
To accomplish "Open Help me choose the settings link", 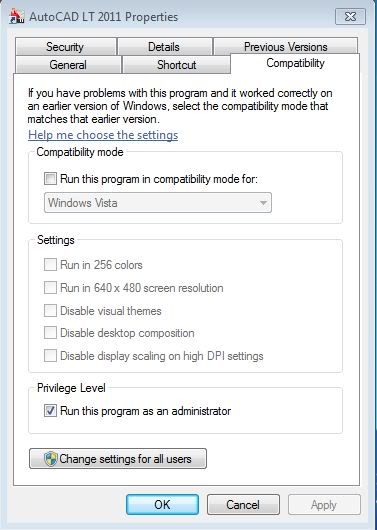I will 103,135.
